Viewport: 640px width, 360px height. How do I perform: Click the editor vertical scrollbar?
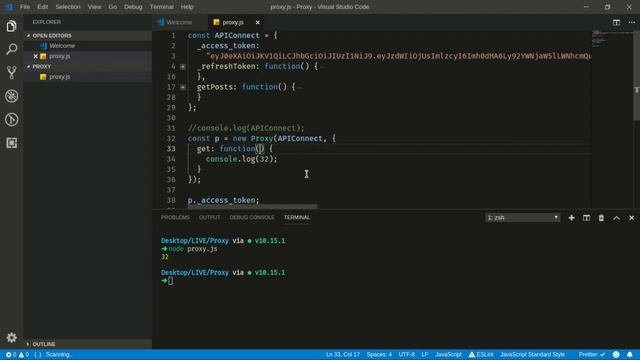636,76
